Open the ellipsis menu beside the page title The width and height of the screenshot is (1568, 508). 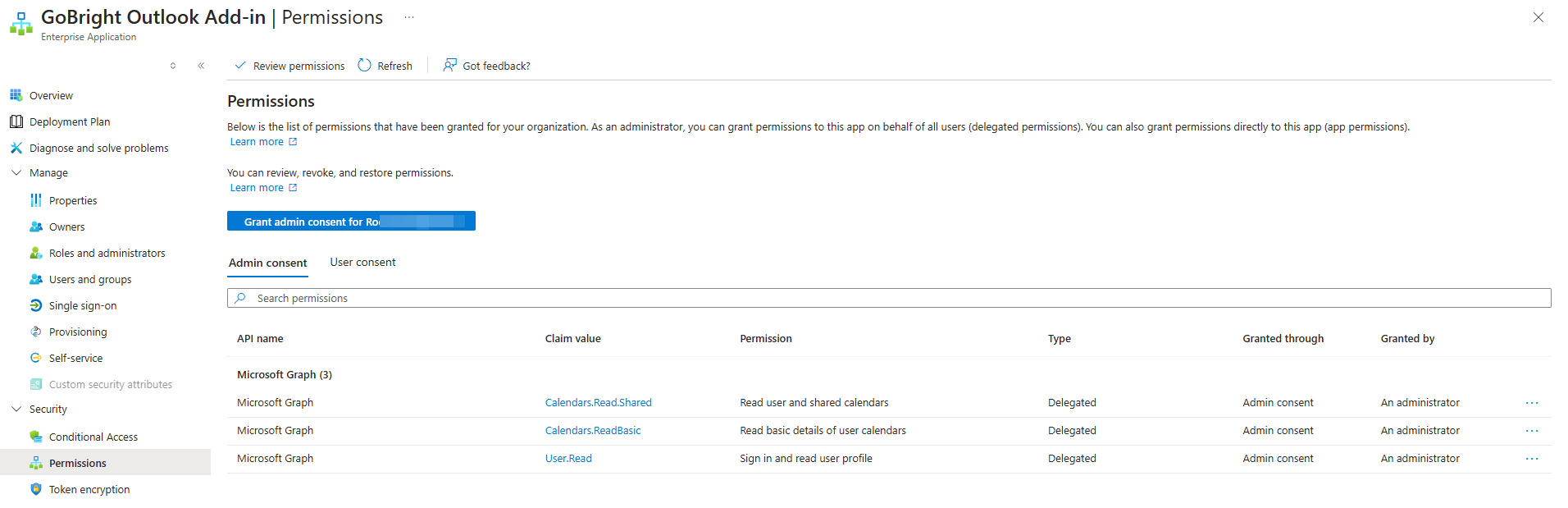[409, 17]
